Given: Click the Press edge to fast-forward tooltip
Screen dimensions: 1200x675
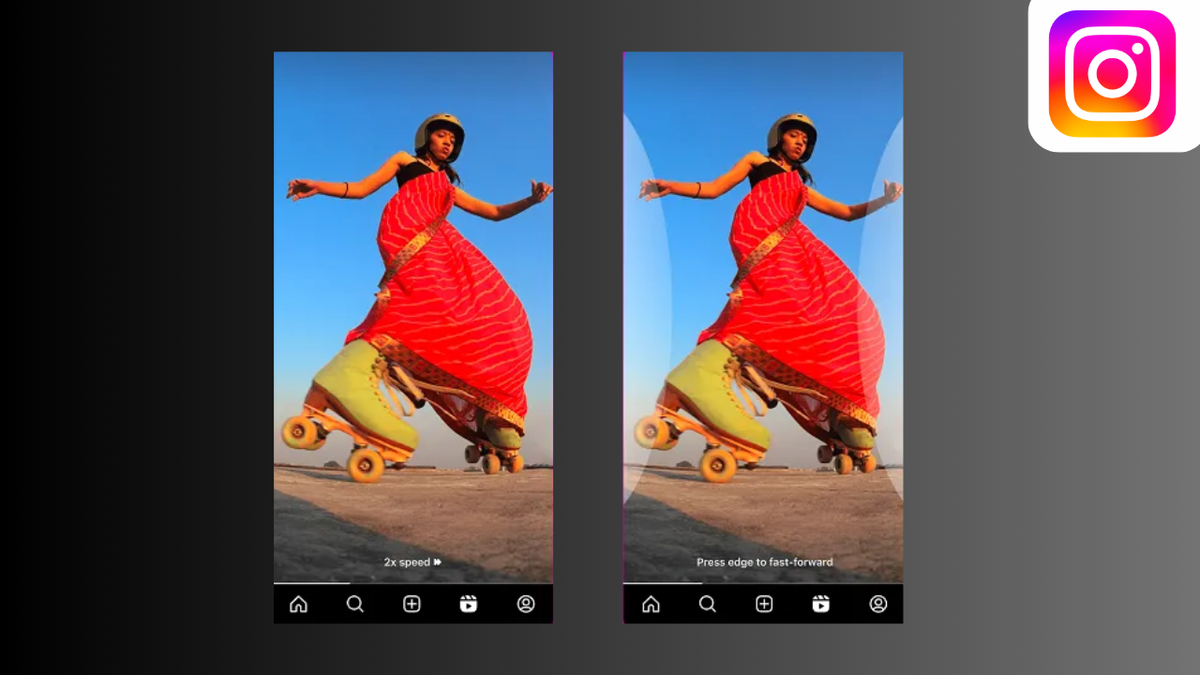Looking at the screenshot, I should coord(764,562).
